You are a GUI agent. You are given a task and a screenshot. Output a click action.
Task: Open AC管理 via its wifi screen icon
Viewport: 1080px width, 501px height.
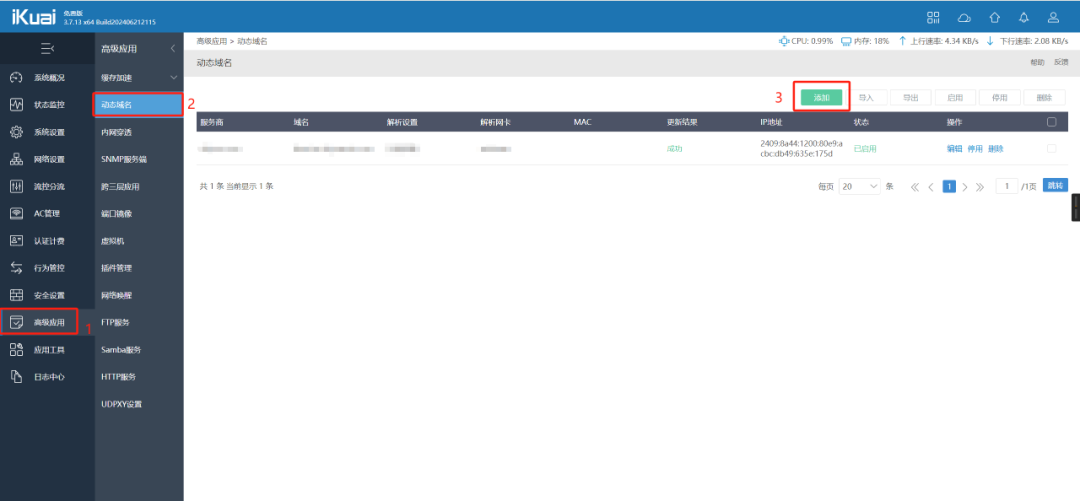(17, 214)
